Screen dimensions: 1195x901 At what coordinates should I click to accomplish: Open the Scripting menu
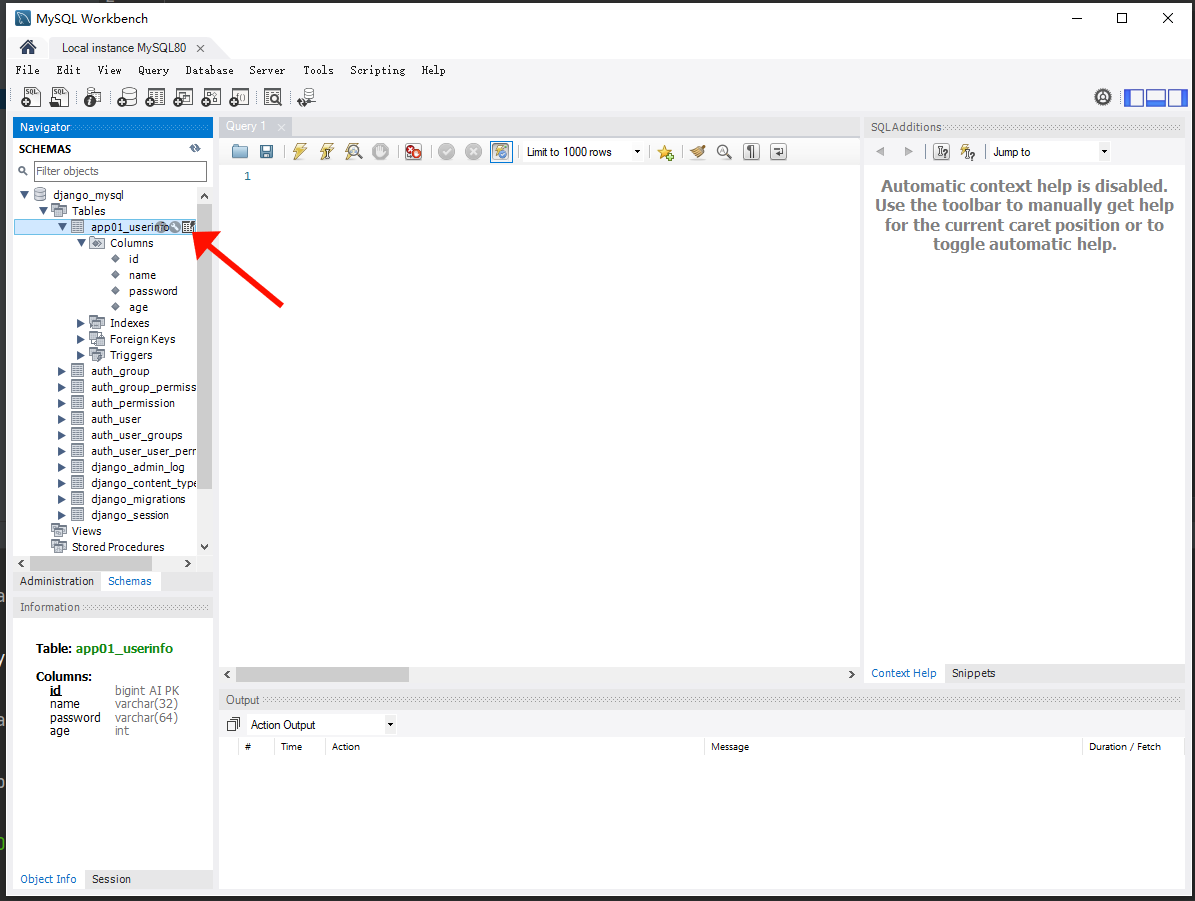(377, 70)
